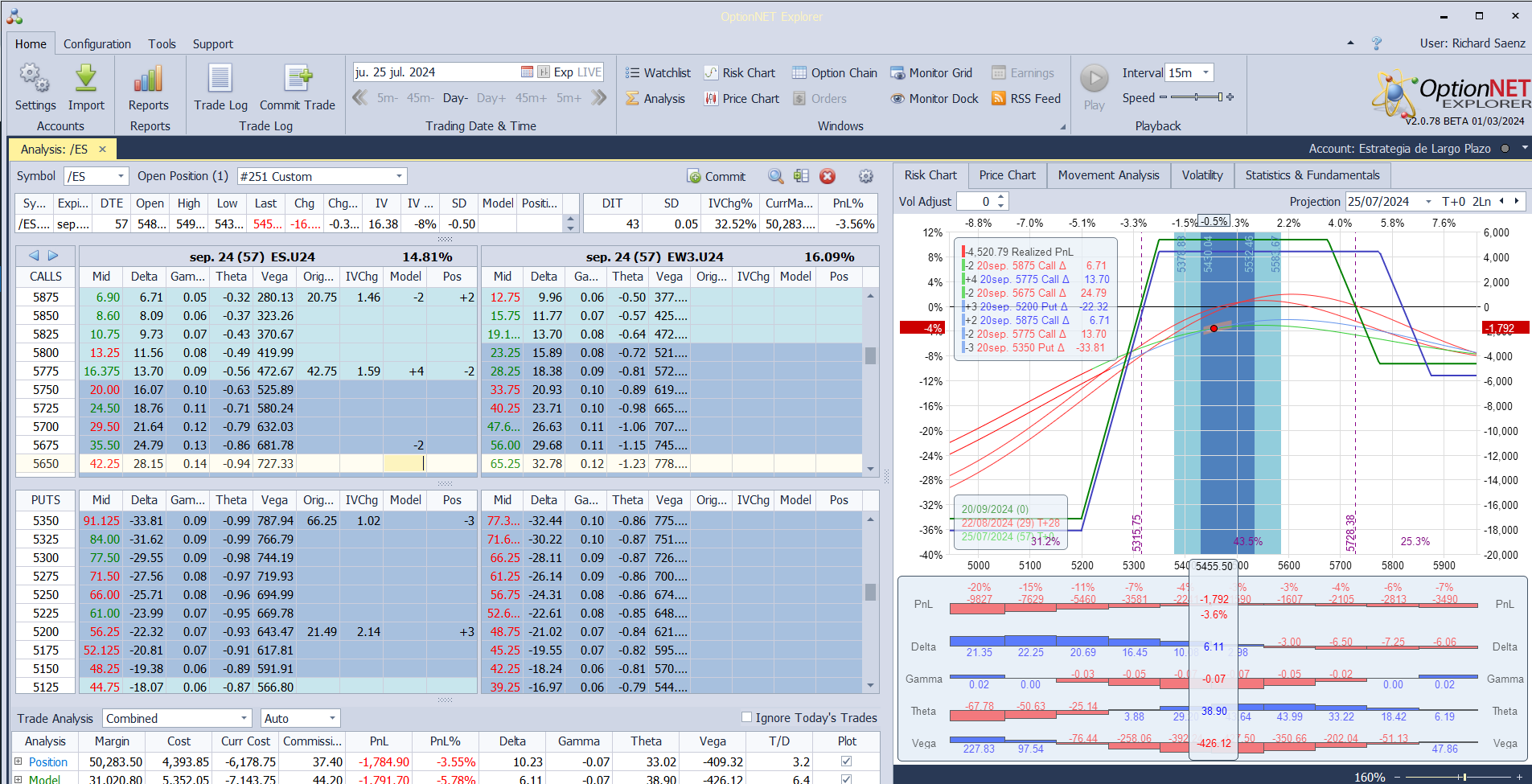Open the Price Chart window from ribbon
Image resolution: width=1532 pixels, height=784 pixels.
click(x=741, y=99)
